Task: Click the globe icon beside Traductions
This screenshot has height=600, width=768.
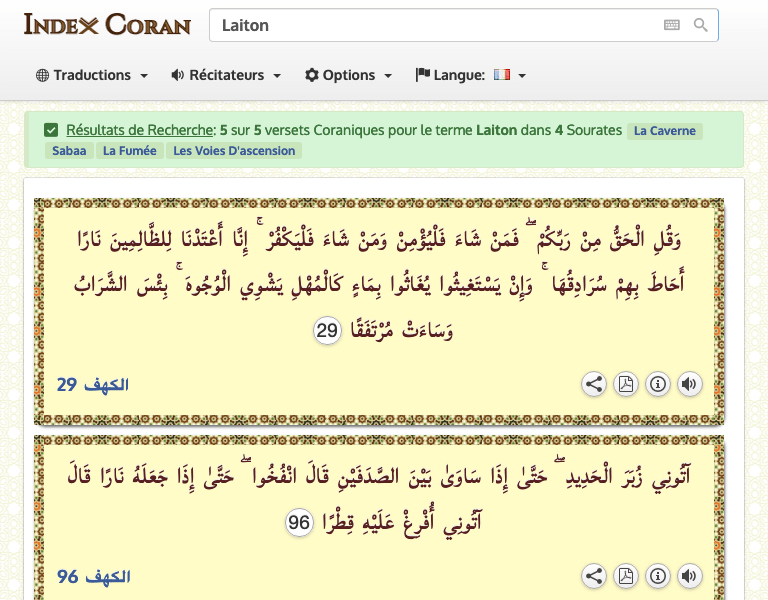Action: [x=43, y=75]
